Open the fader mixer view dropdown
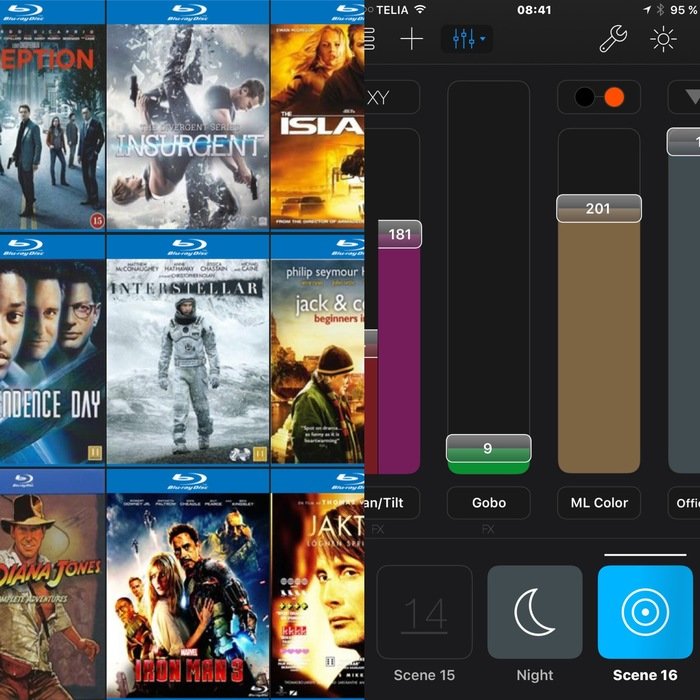Image resolution: width=700 pixels, height=700 pixels. pyautogui.click(x=467, y=39)
